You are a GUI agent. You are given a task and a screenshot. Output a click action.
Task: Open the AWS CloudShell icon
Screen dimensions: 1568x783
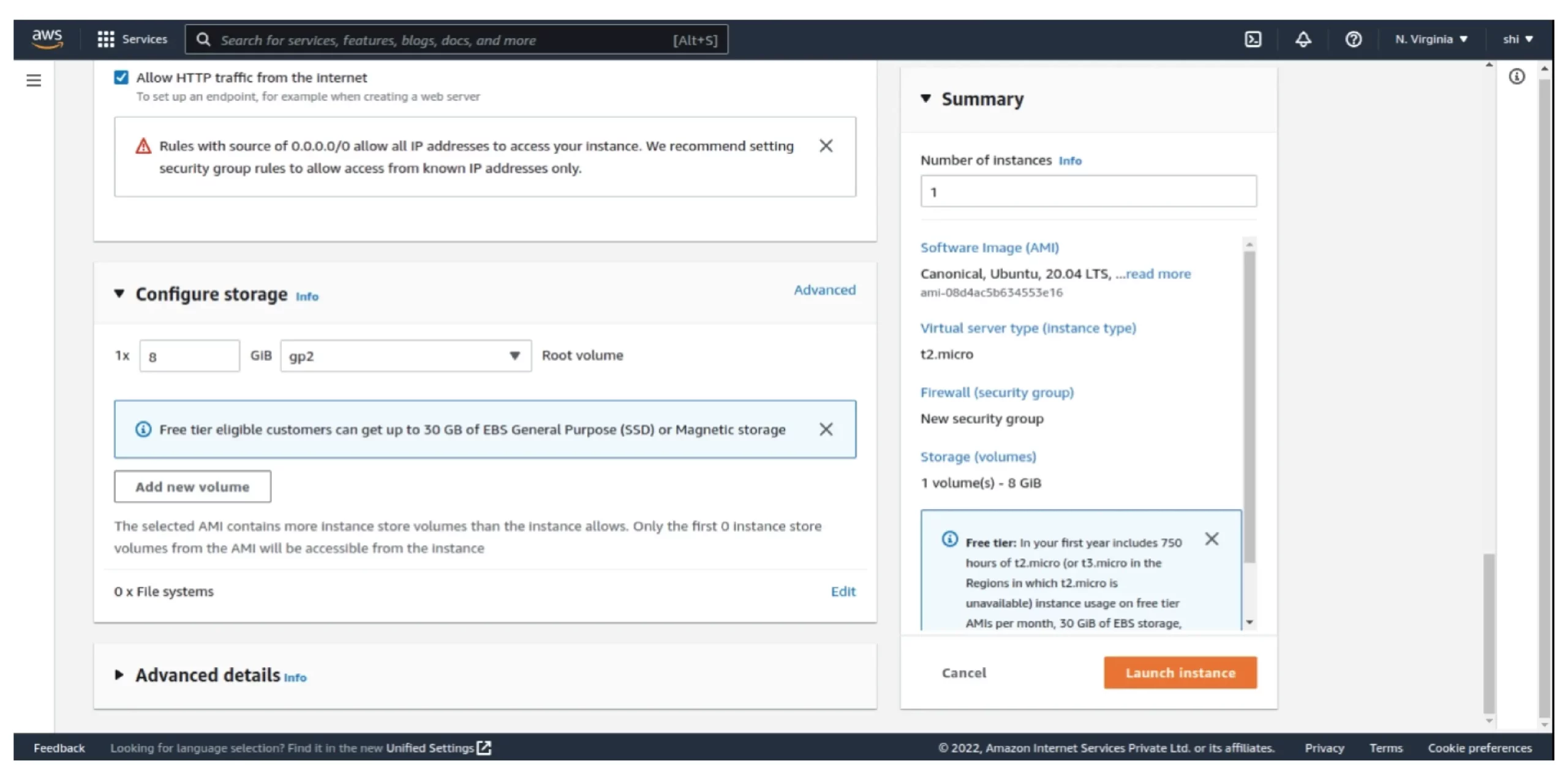pos(1253,40)
